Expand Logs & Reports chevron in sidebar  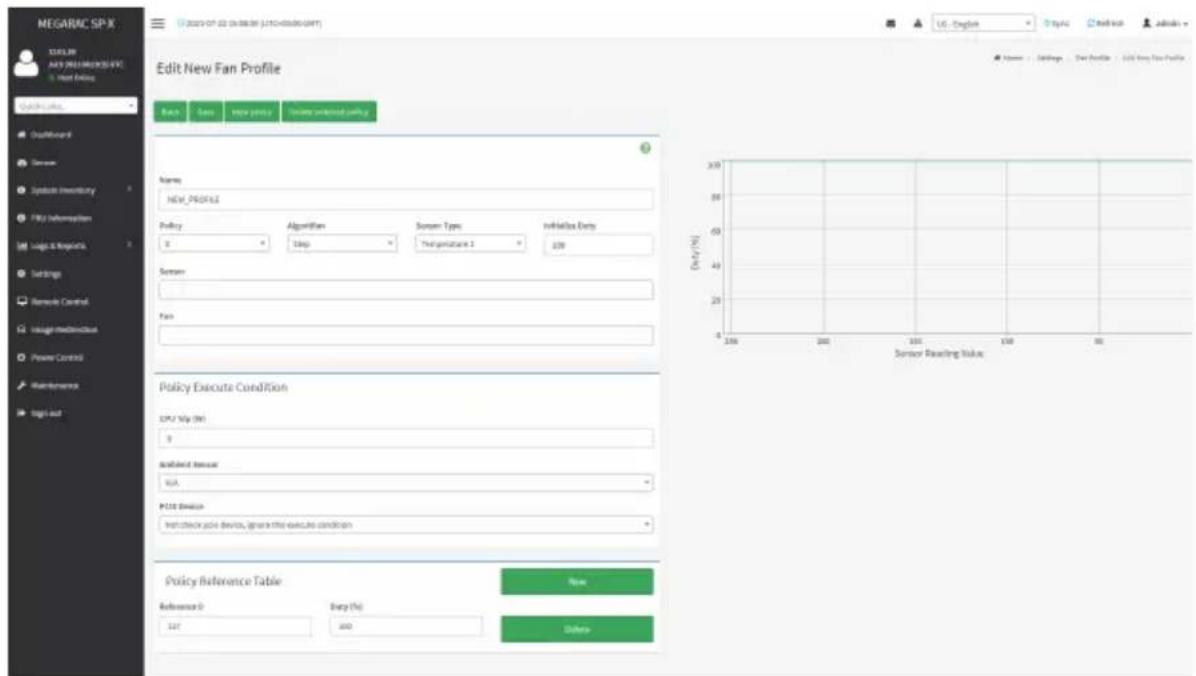coord(129,245)
